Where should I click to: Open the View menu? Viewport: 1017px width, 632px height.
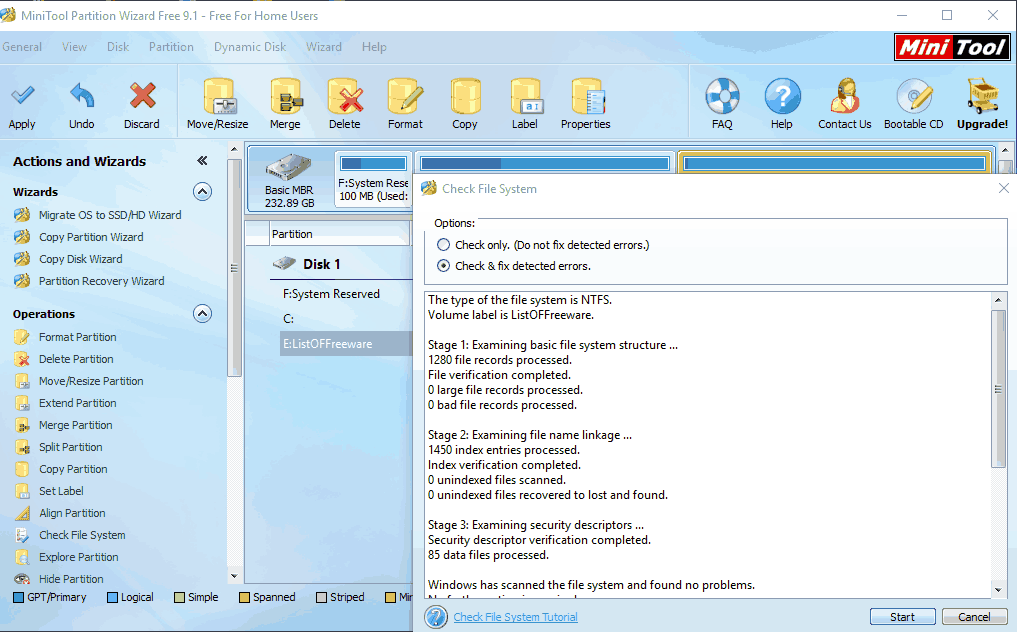click(75, 47)
